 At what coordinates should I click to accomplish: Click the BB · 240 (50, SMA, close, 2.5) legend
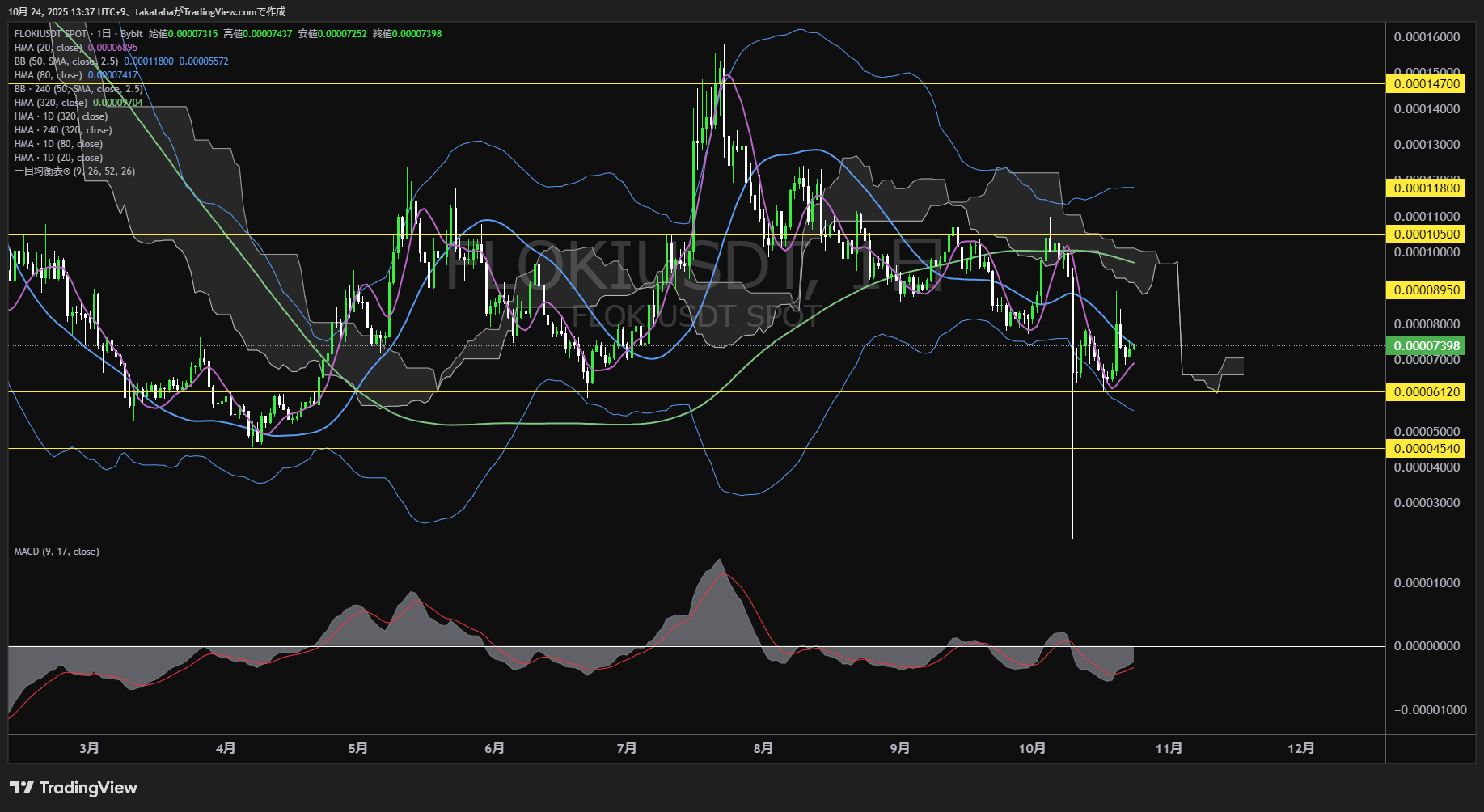pos(78,89)
